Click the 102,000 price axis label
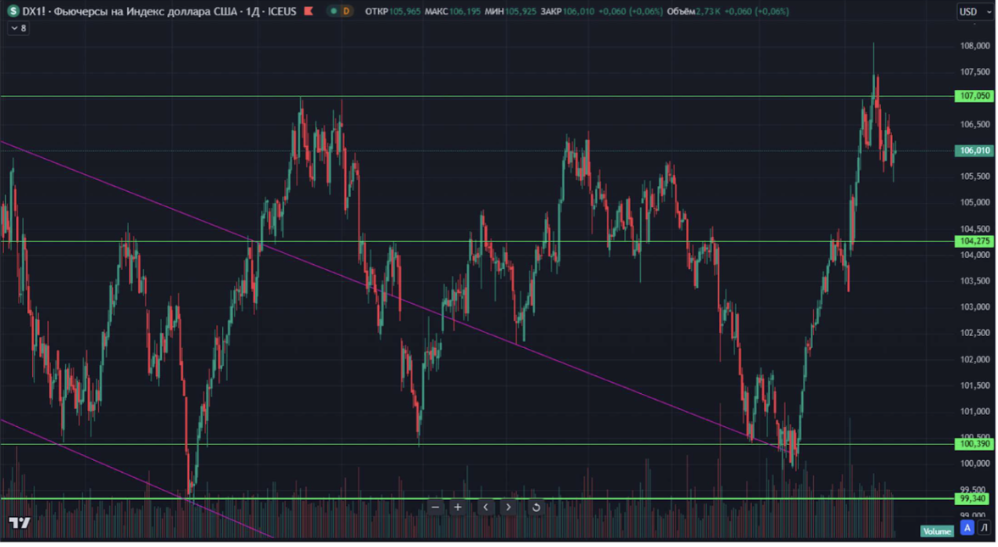998x547 pixels. (x=974, y=359)
